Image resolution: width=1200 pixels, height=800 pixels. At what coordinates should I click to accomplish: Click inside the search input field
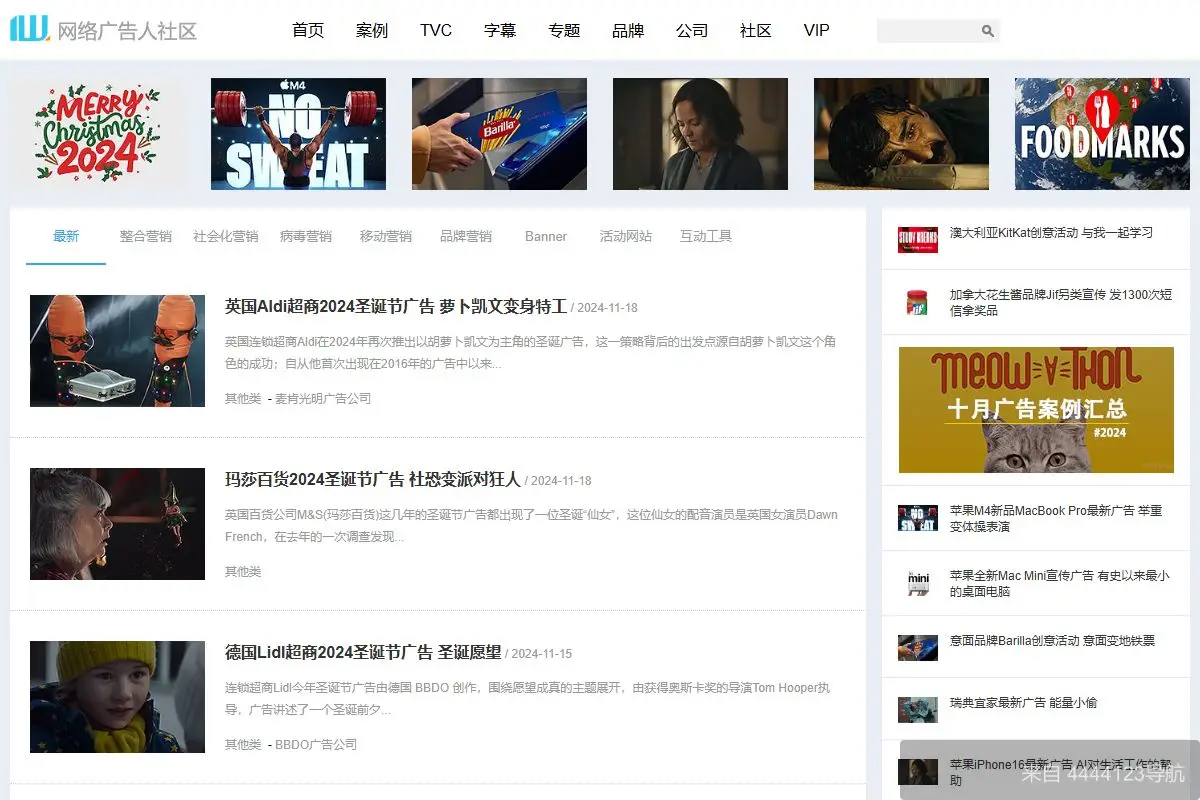930,30
